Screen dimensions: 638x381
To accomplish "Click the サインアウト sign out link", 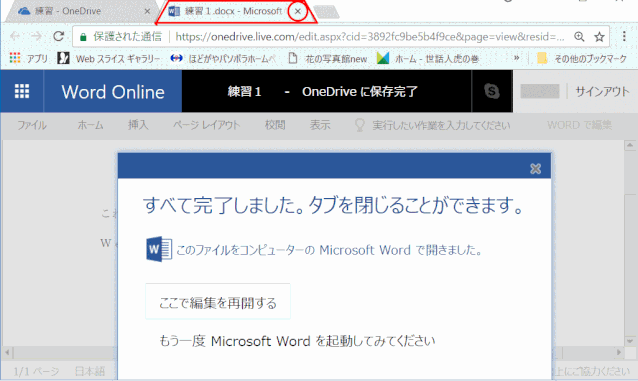I will coord(602,92).
